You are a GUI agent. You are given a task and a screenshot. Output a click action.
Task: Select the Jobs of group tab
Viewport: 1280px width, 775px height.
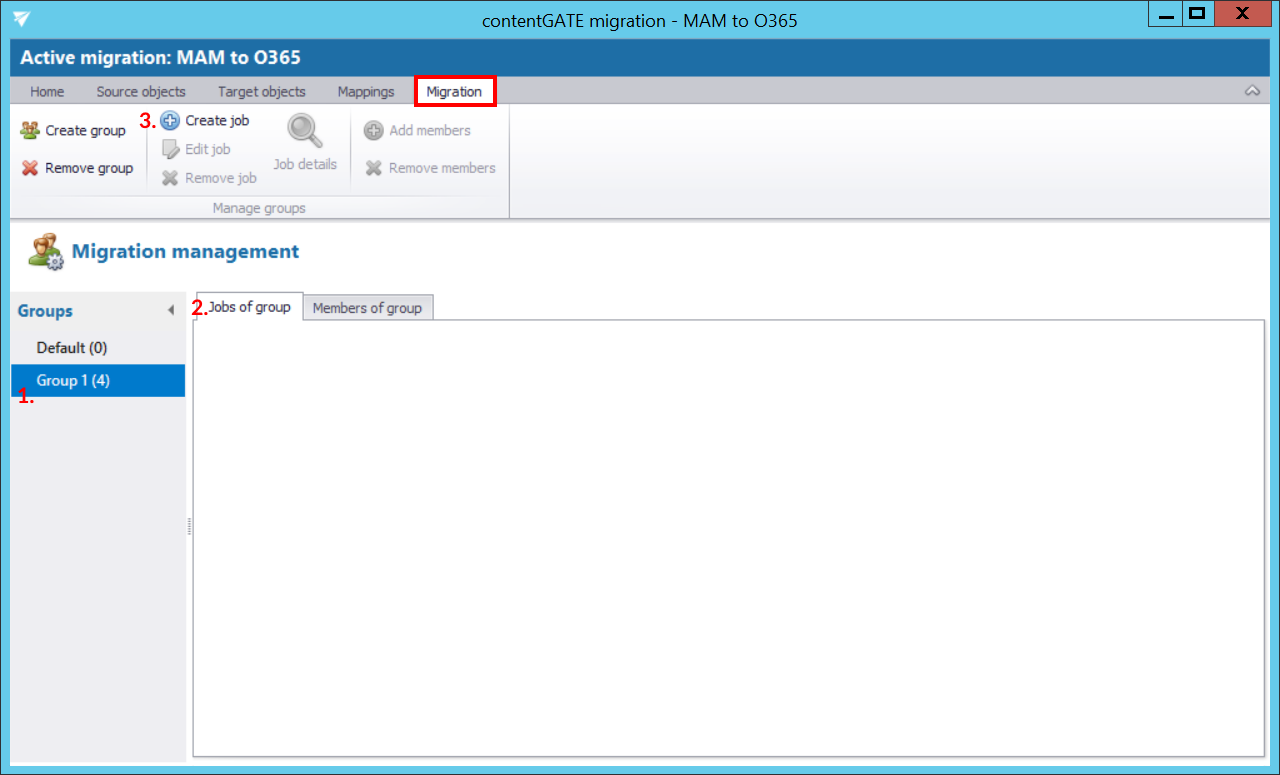tap(249, 307)
